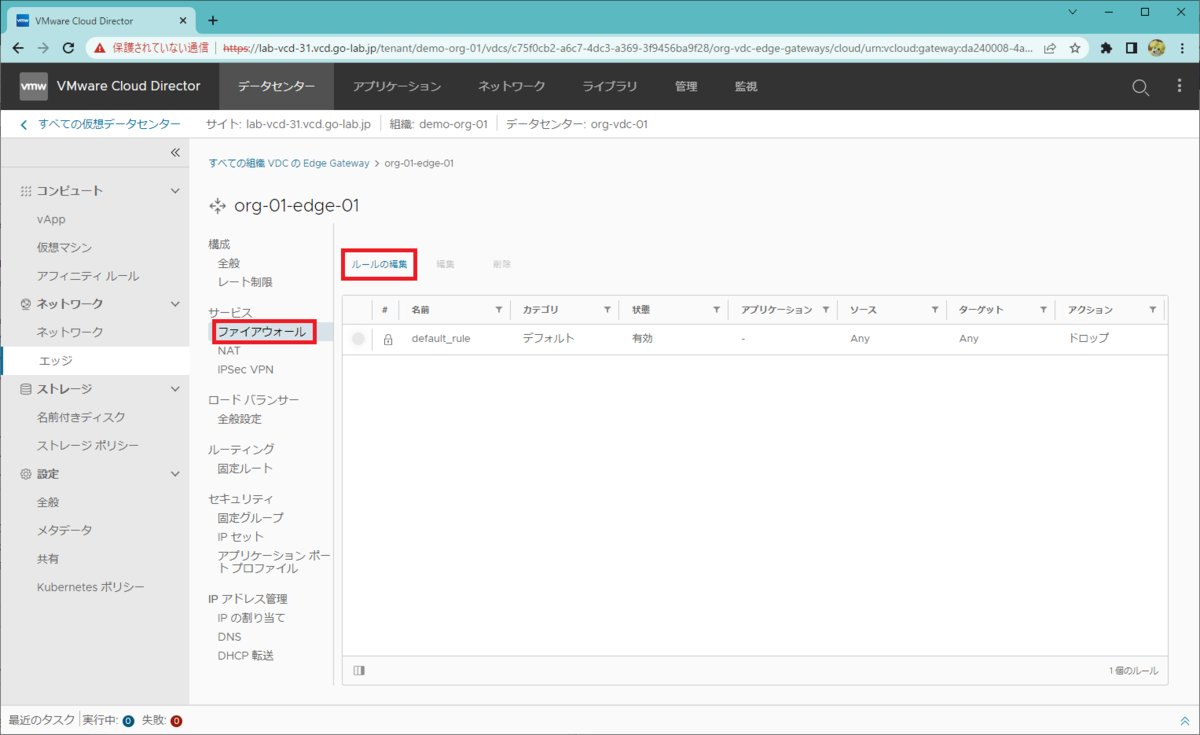Open the 監視 top tab

click(x=746, y=87)
